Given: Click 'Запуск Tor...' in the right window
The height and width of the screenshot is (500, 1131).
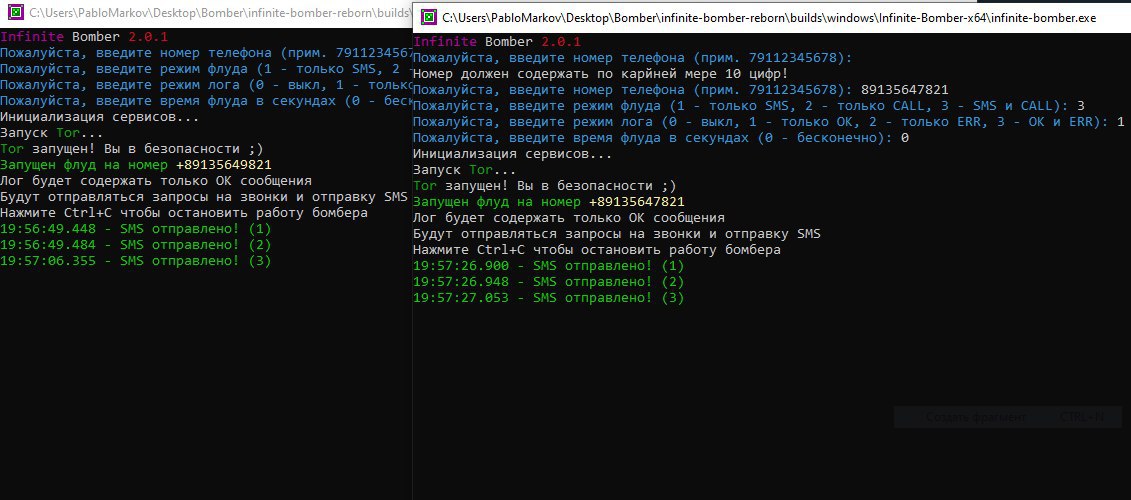Looking at the screenshot, I should pos(465,170).
